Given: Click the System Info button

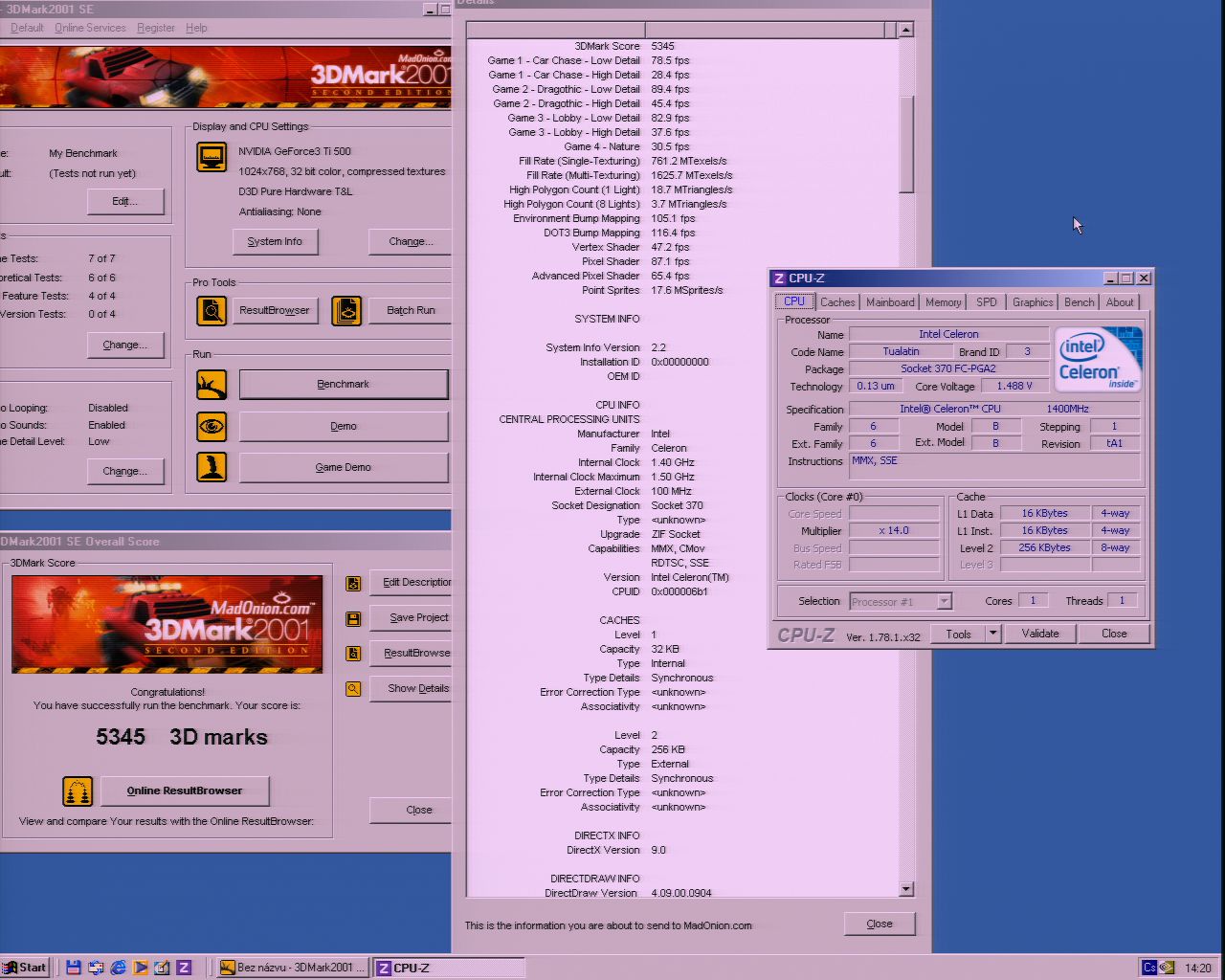Looking at the screenshot, I should coord(275,241).
